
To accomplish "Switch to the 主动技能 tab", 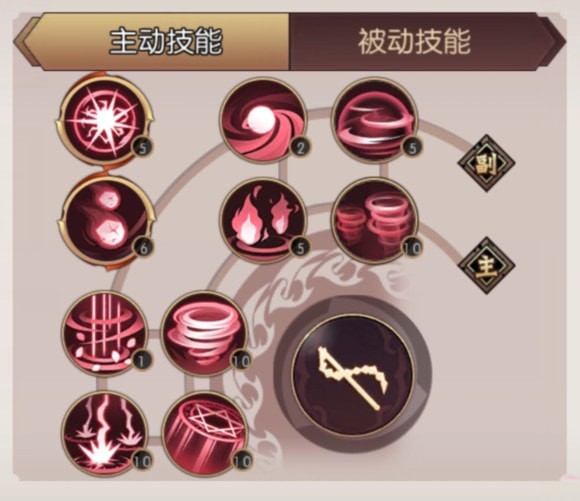I will tap(165, 41).
